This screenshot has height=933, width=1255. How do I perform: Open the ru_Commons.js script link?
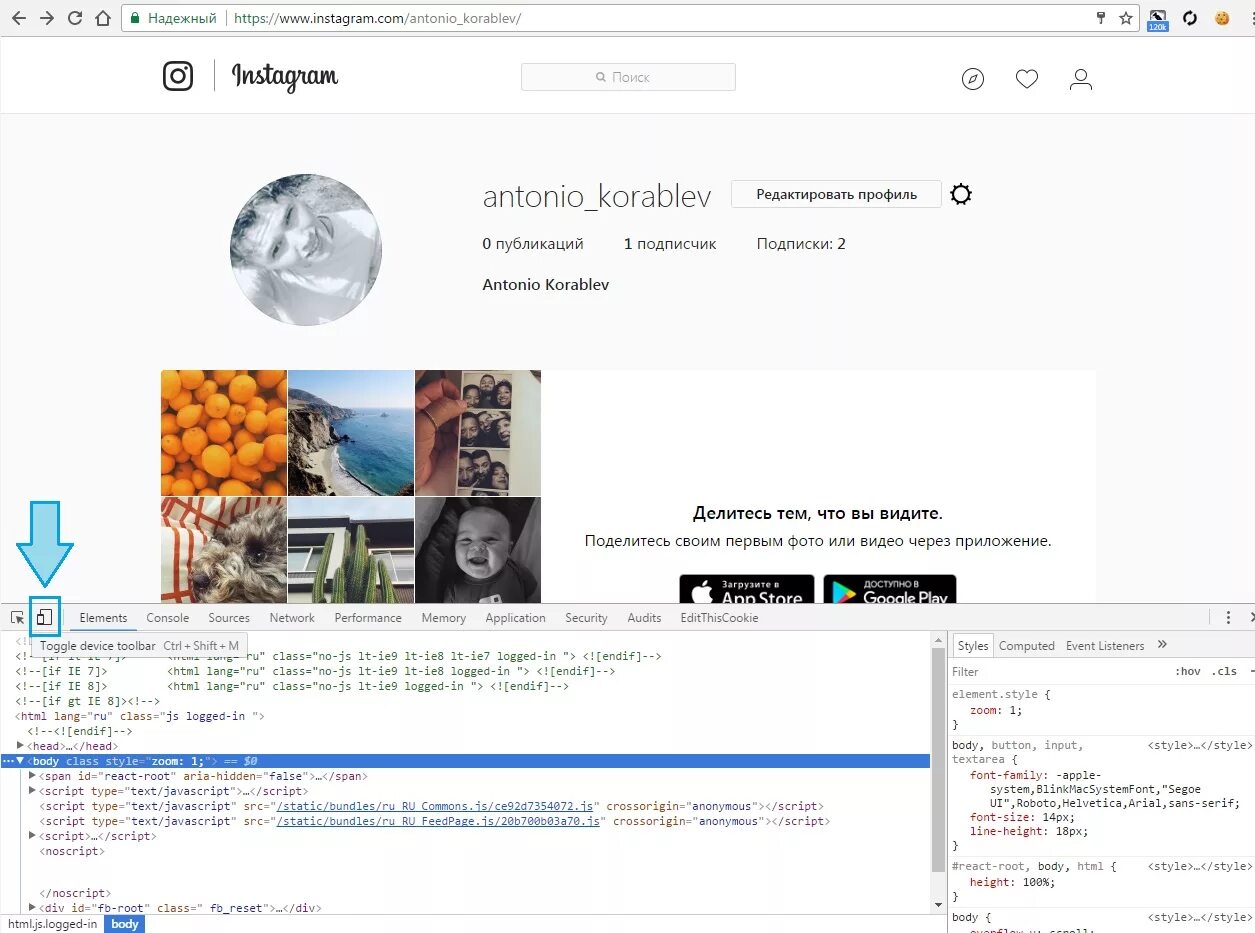point(435,806)
